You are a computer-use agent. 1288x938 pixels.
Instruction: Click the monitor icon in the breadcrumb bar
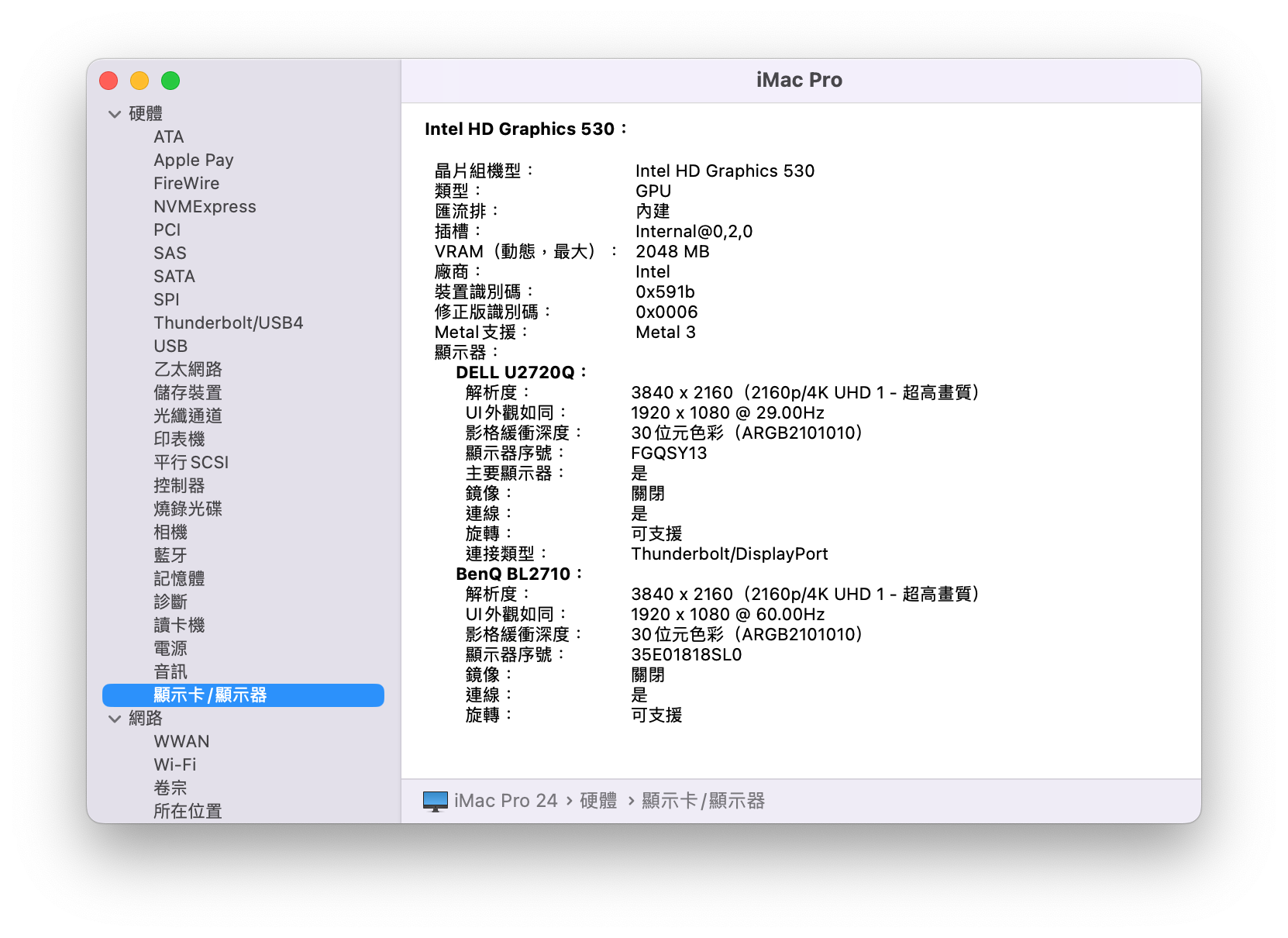pyautogui.click(x=435, y=799)
